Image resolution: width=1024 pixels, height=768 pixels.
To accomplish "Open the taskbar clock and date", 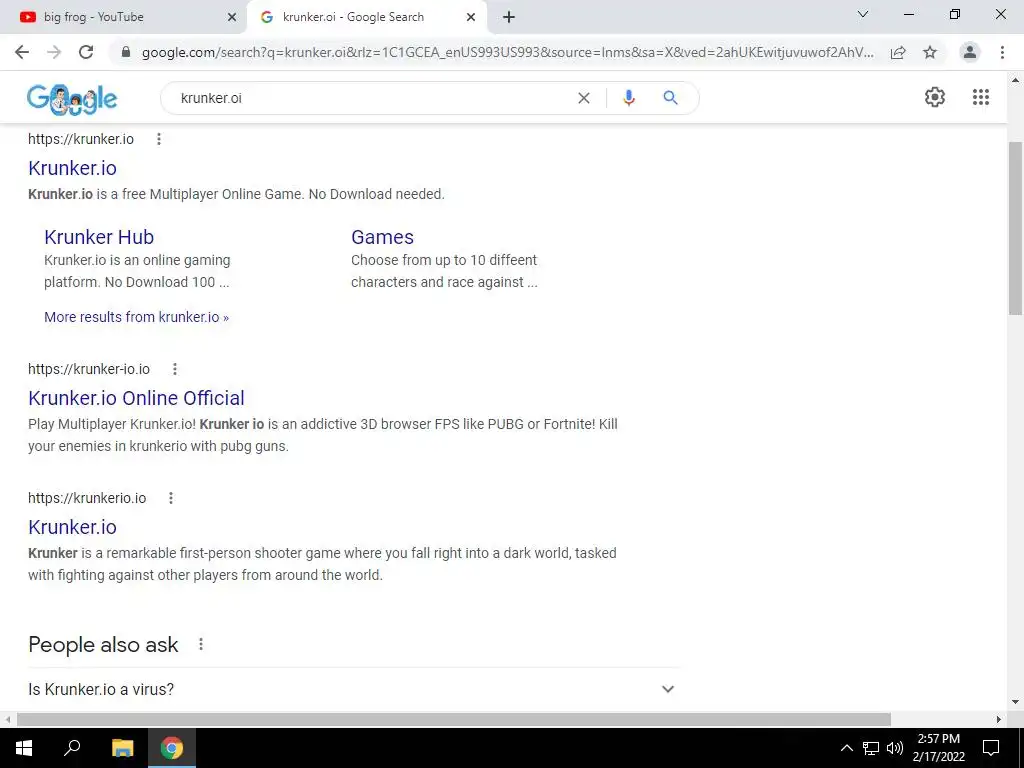I will (x=938, y=748).
